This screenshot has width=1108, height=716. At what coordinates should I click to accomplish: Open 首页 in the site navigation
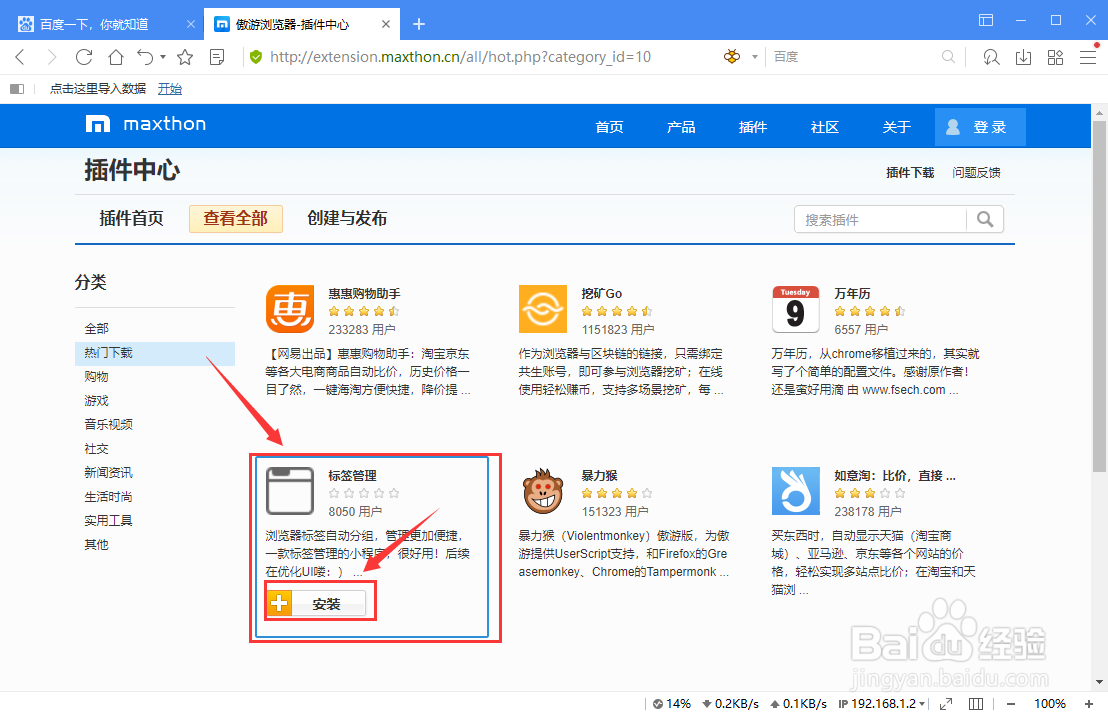pyautogui.click(x=609, y=127)
